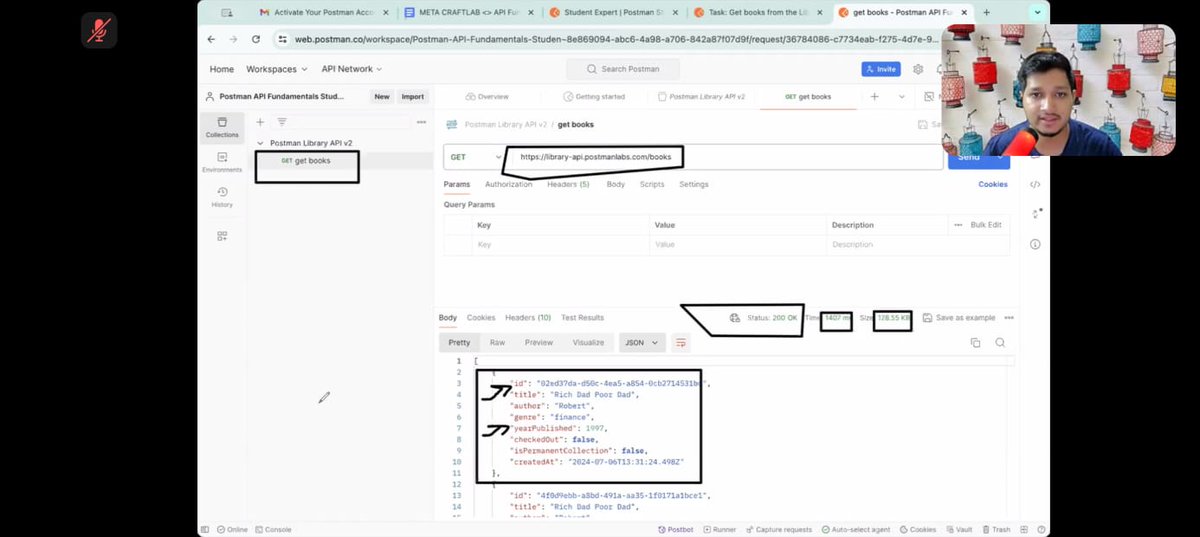Click the Search Postman field

(623, 69)
